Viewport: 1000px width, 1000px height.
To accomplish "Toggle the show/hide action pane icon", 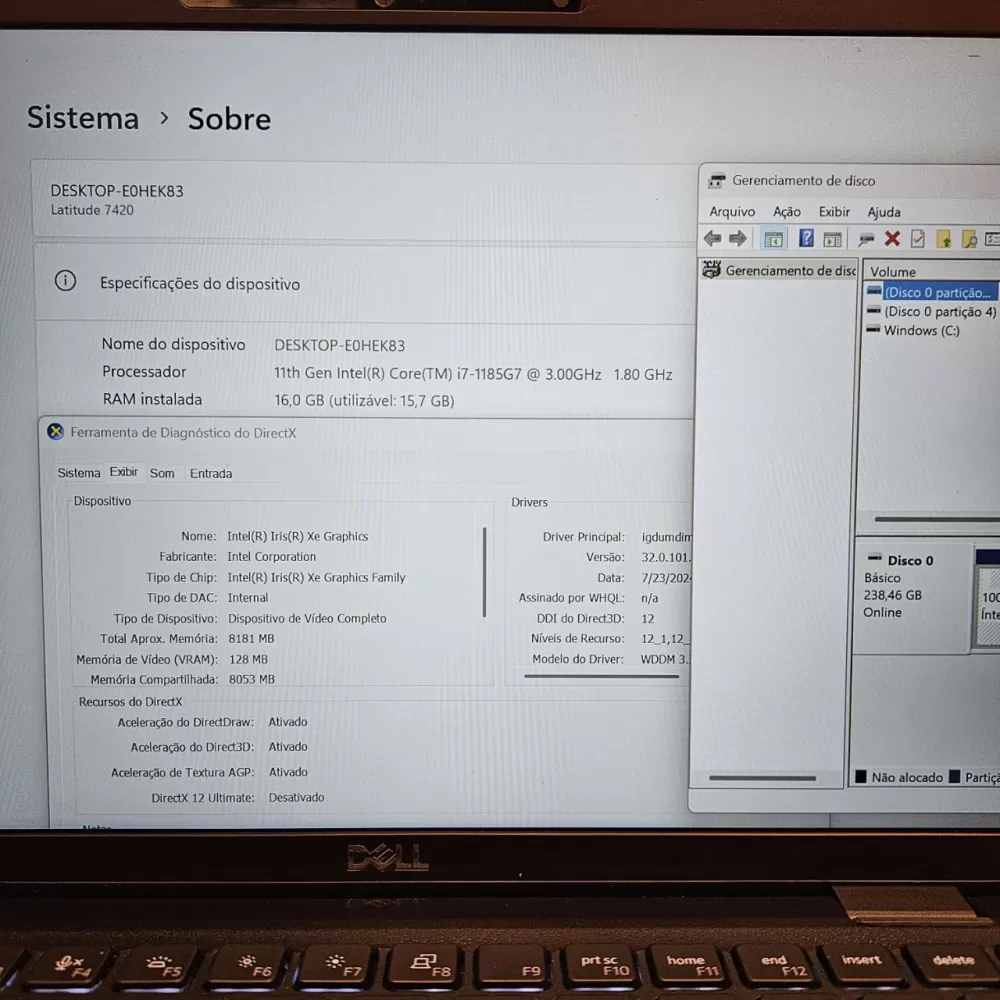I will (832, 240).
